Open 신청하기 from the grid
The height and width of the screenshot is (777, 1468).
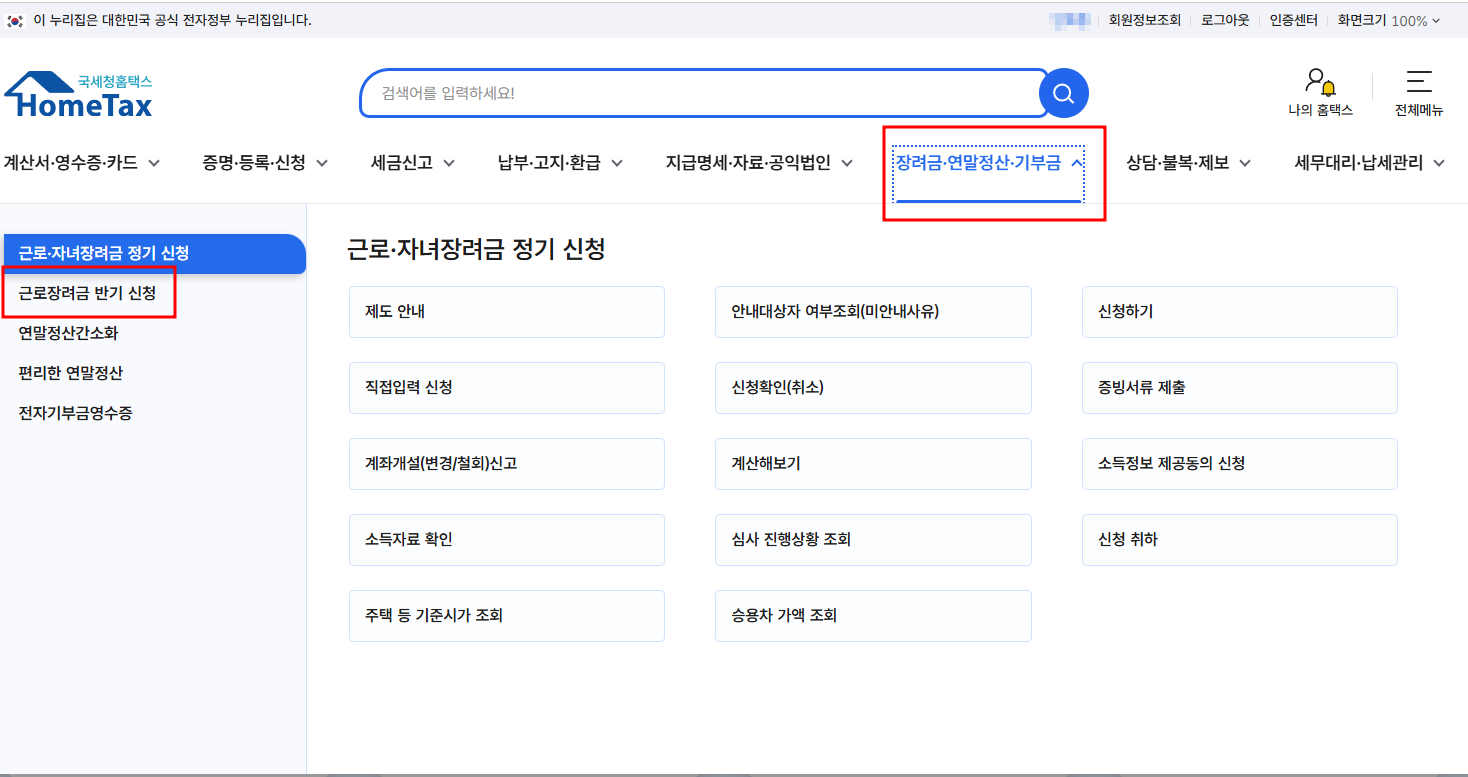pyautogui.click(x=1239, y=311)
